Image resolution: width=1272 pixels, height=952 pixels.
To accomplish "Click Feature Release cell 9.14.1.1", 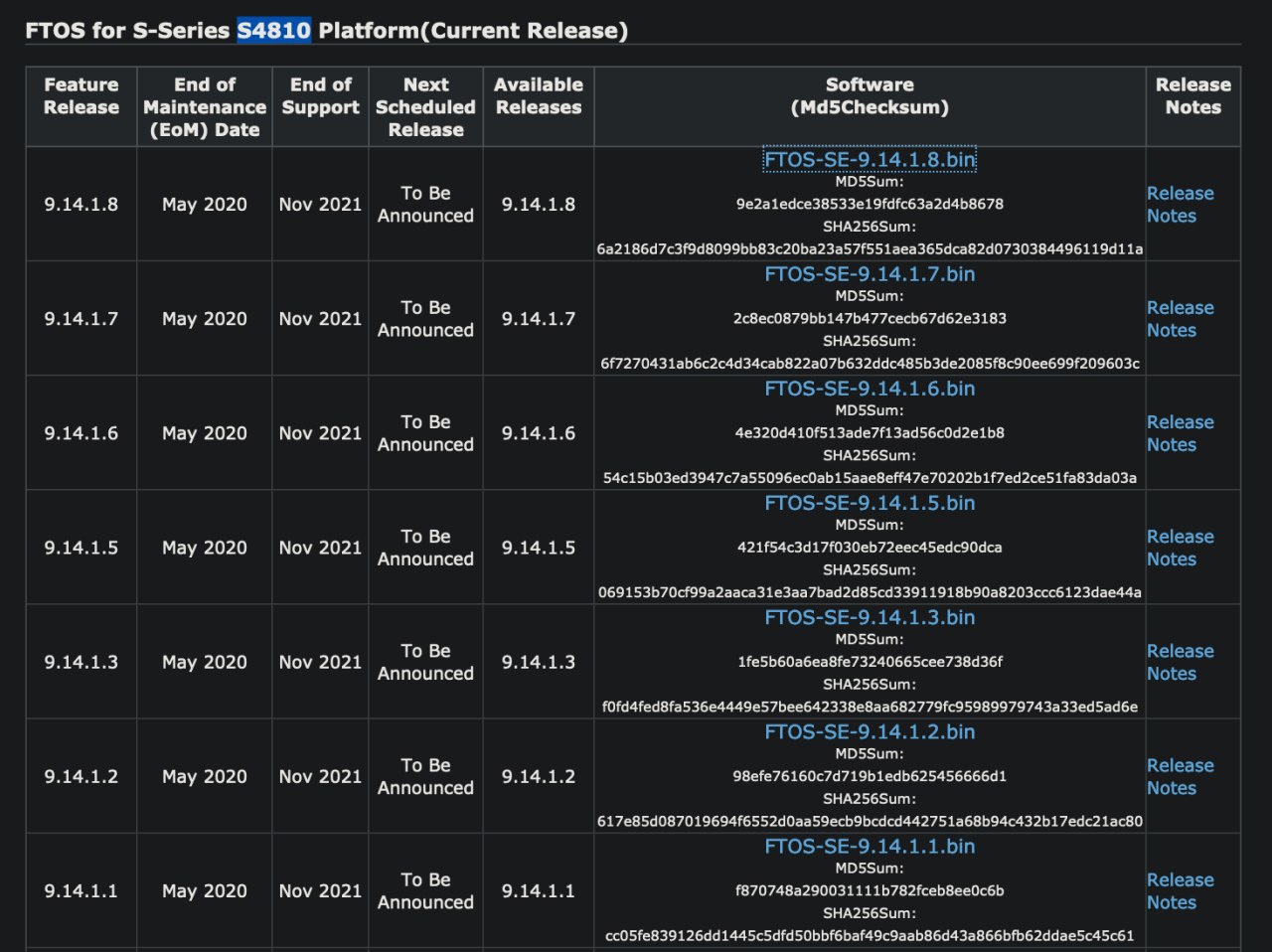I will pyautogui.click(x=80, y=890).
